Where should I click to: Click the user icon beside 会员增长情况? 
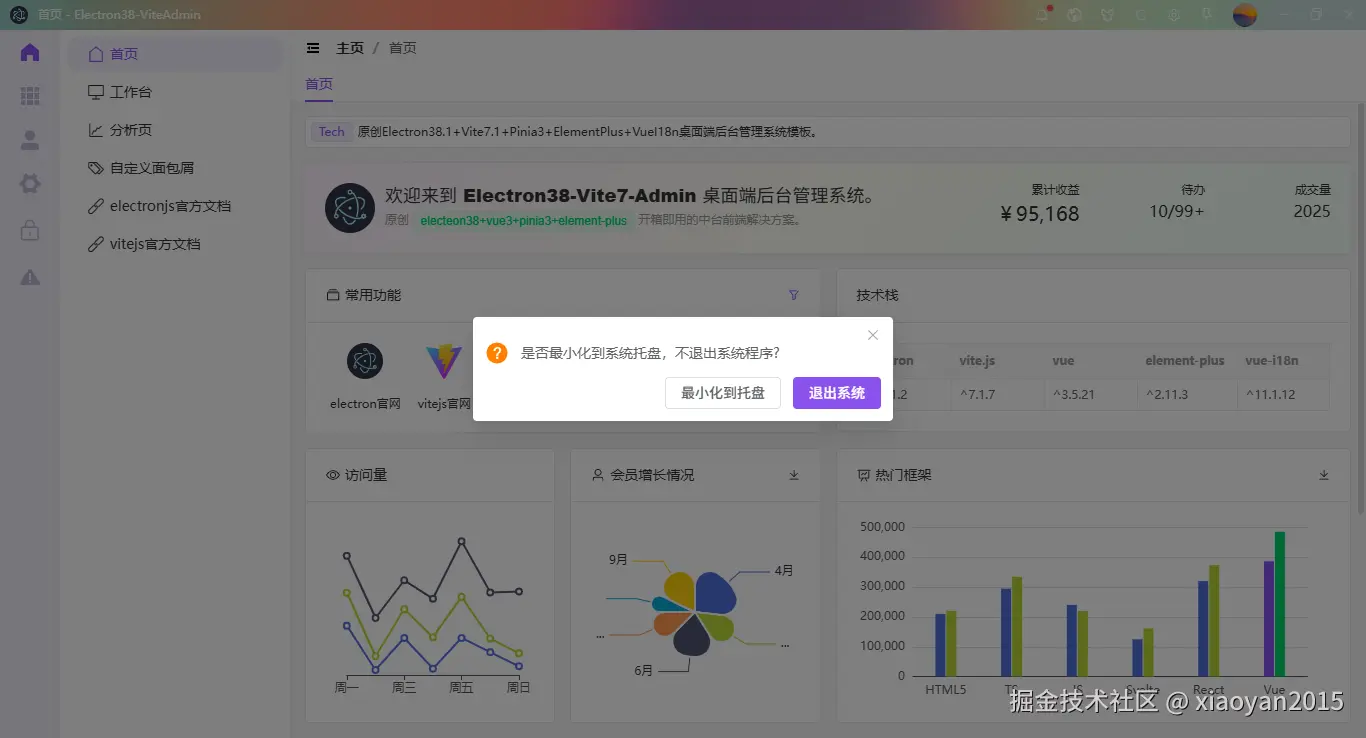click(x=598, y=475)
